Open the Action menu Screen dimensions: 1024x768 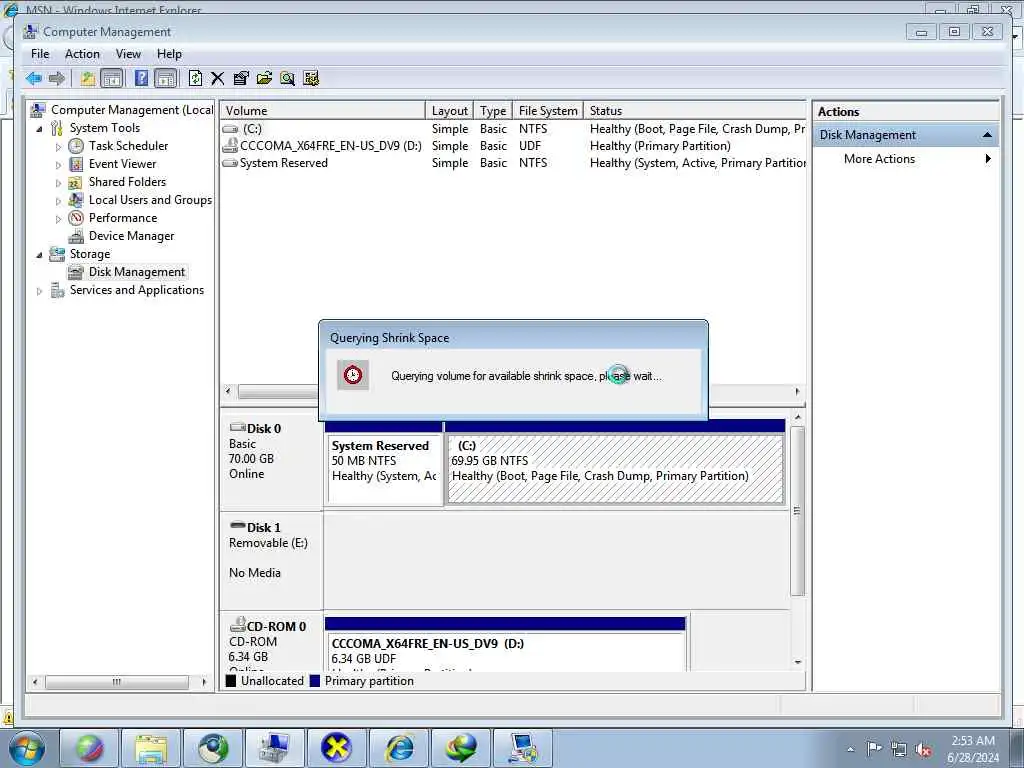(x=82, y=54)
